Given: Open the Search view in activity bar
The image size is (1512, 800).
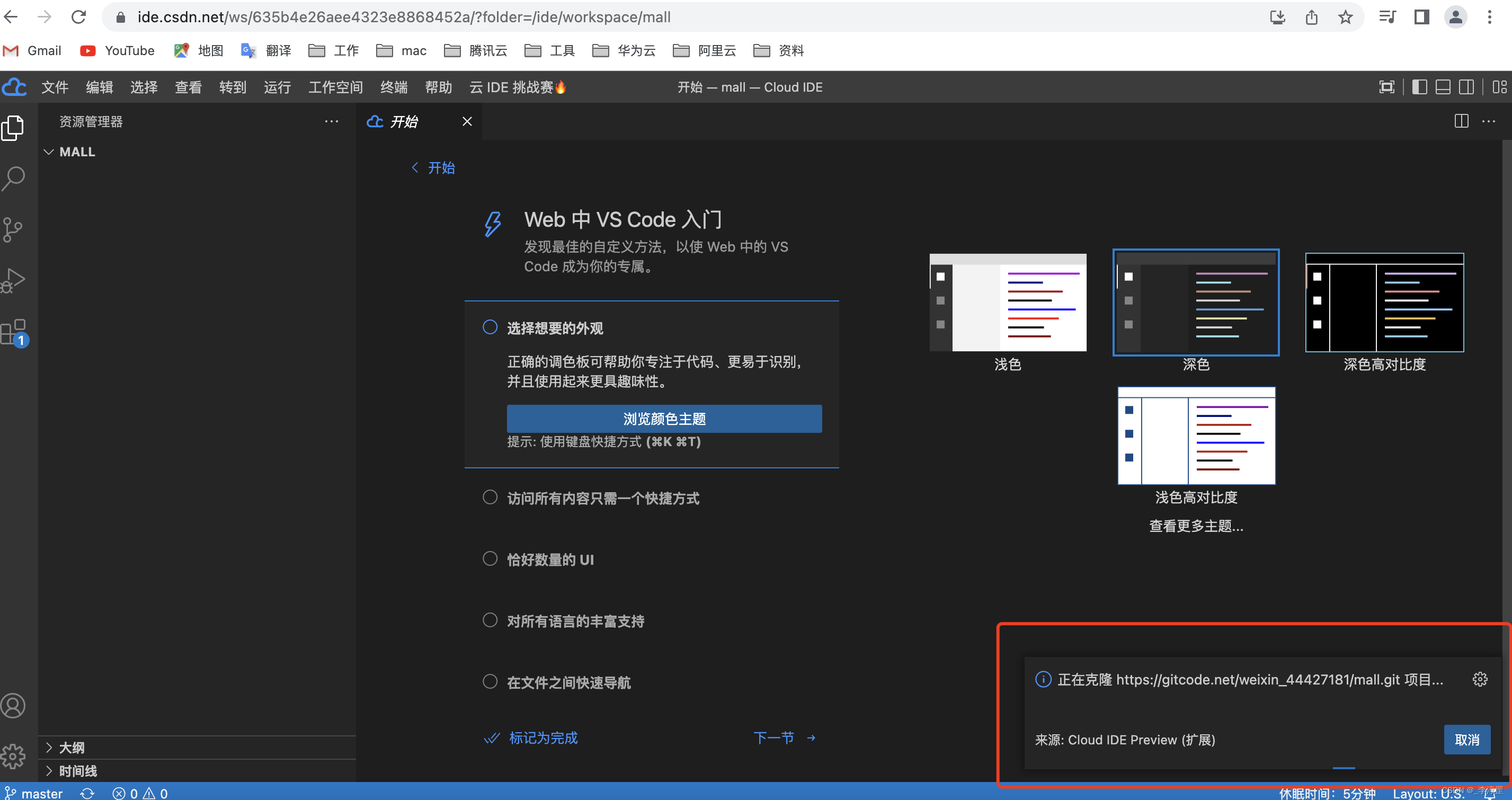Looking at the screenshot, I should (x=13, y=179).
